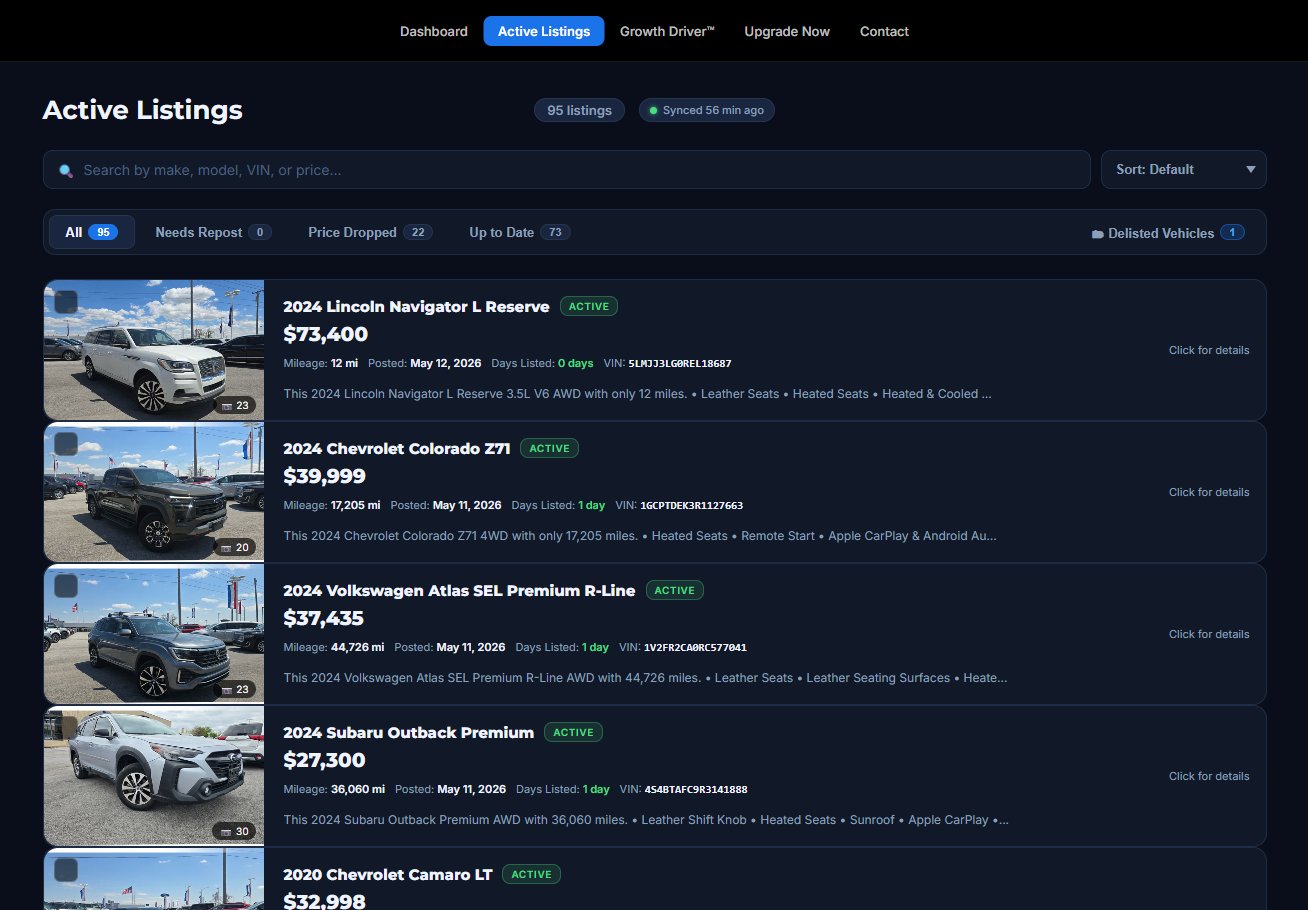The image size is (1308, 910).
Task: Click the 2024 Volkswagen Atlas SEL Premium R-Line title
Action: coord(459,590)
